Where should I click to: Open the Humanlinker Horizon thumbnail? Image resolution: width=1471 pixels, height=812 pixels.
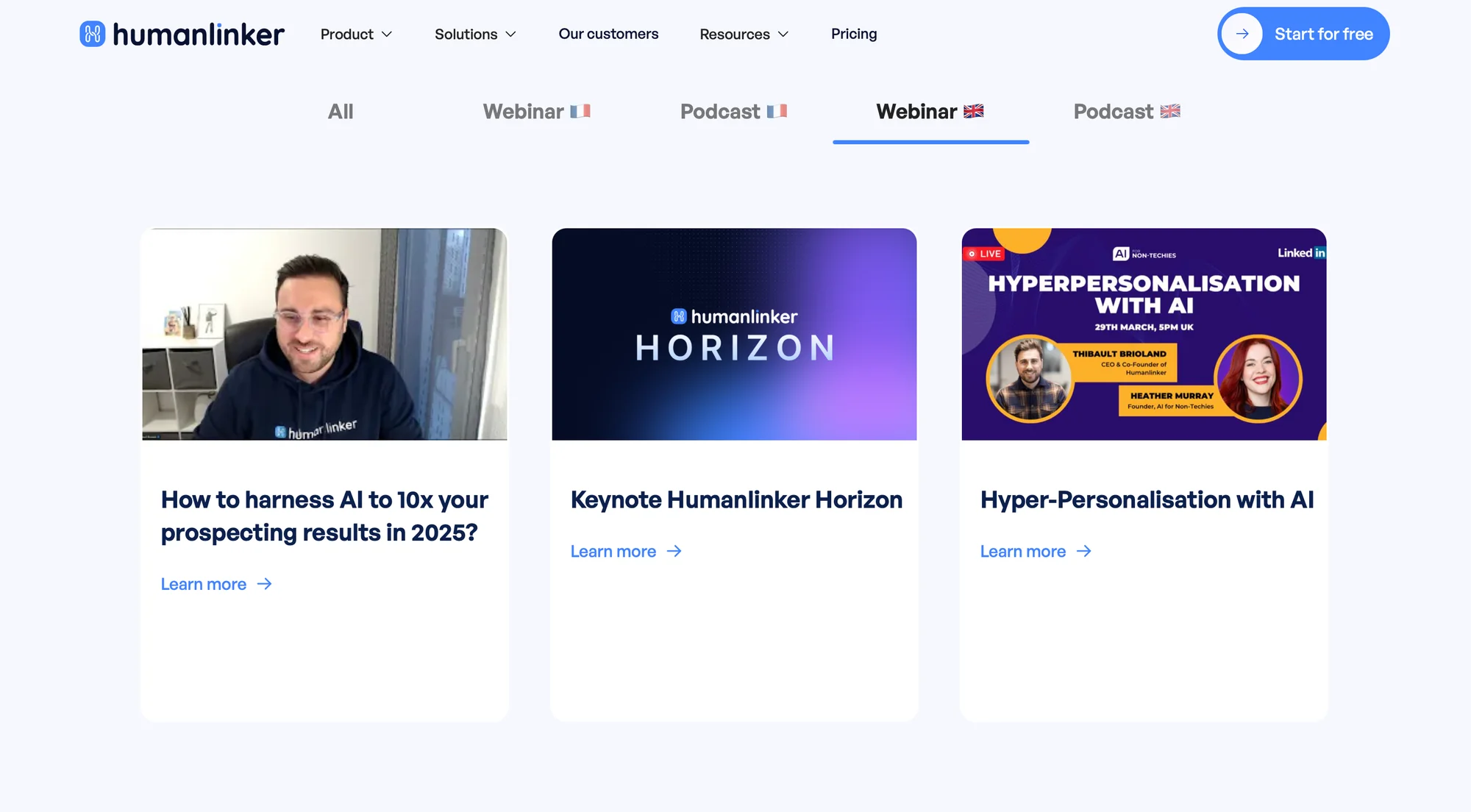[x=734, y=334]
